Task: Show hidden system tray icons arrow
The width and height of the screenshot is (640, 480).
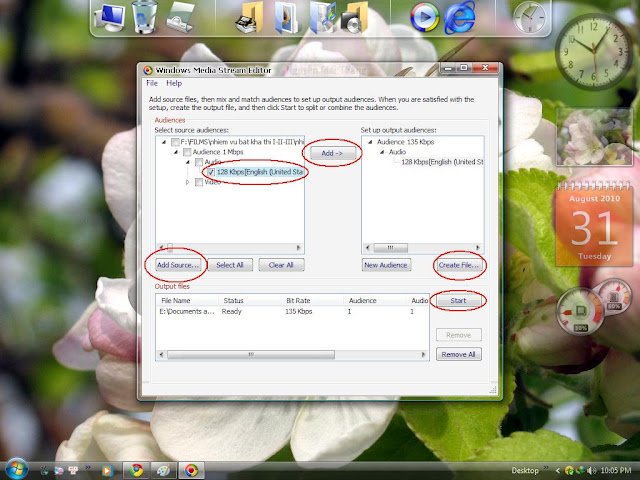Action: 558,471
